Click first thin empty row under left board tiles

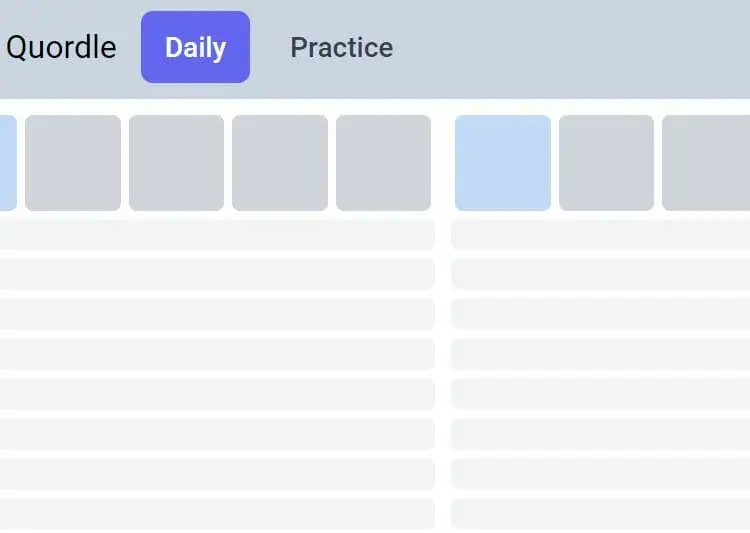click(216, 235)
